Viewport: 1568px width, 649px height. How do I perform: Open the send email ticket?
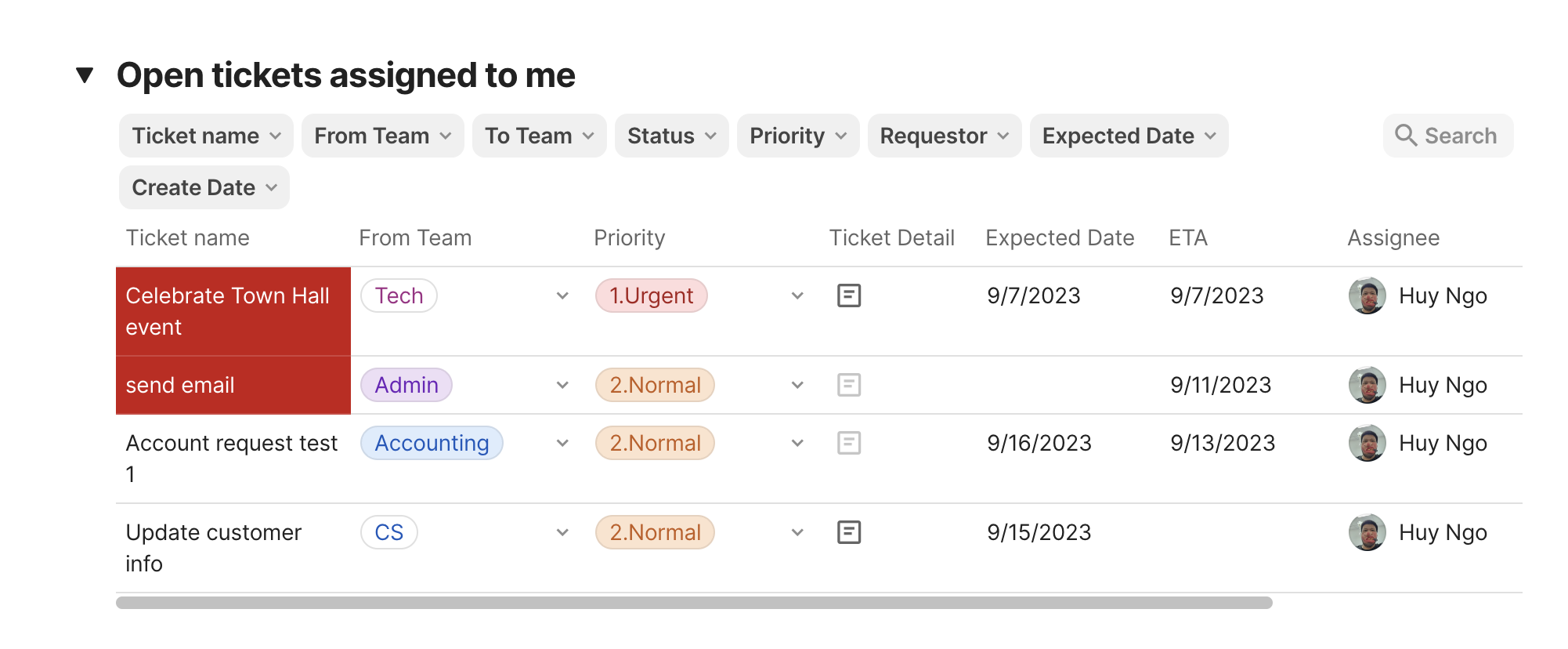click(x=180, y=385)
